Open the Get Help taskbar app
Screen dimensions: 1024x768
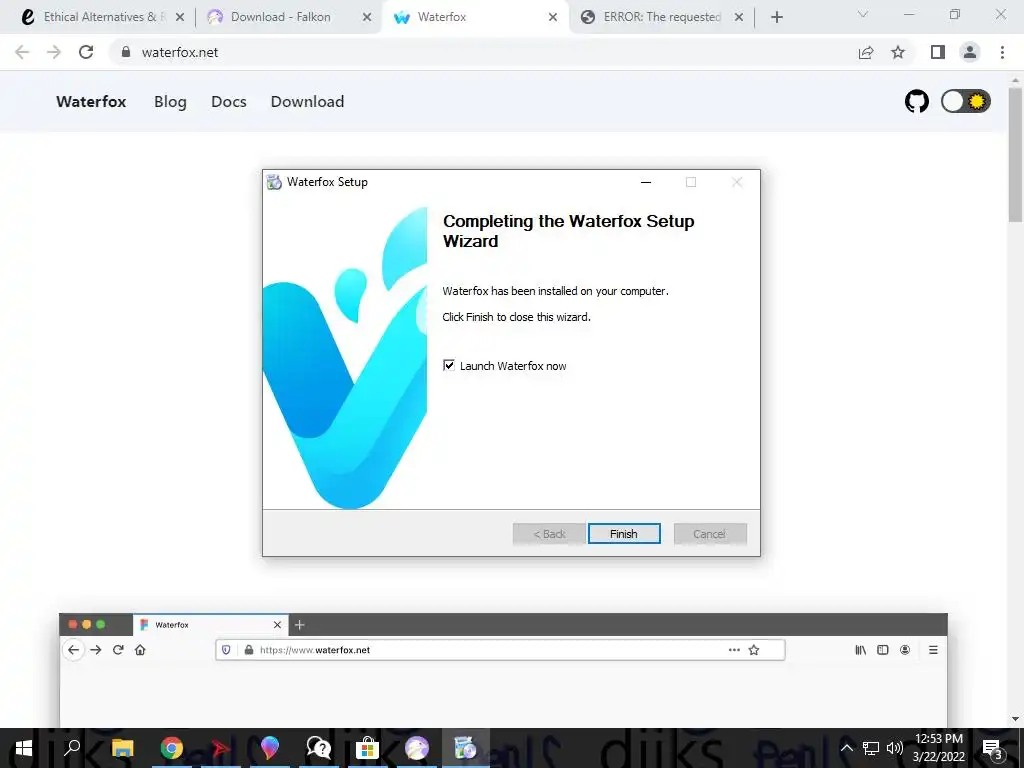319,748
